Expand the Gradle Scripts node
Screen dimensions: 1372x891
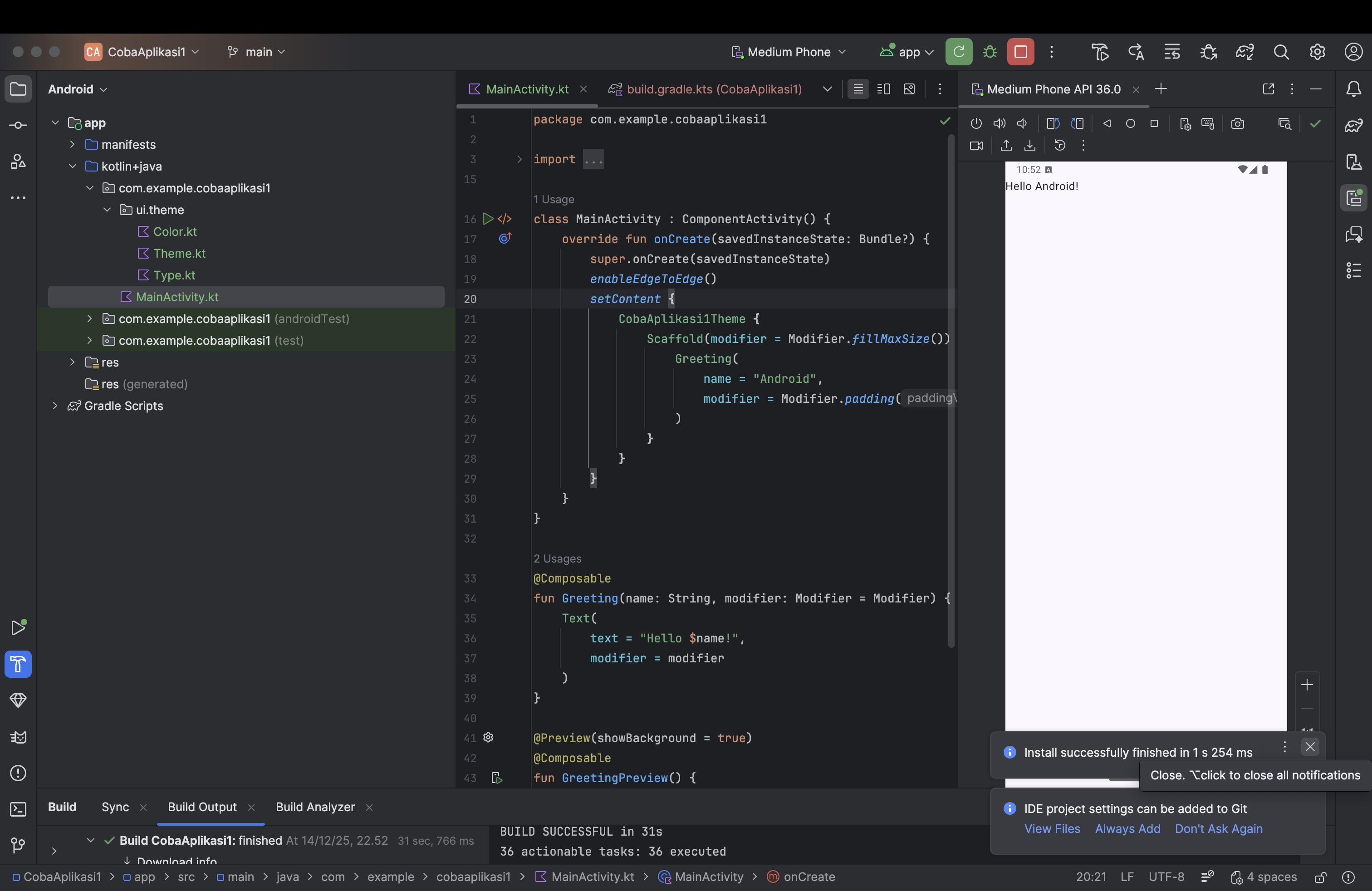tap(55, 406)
